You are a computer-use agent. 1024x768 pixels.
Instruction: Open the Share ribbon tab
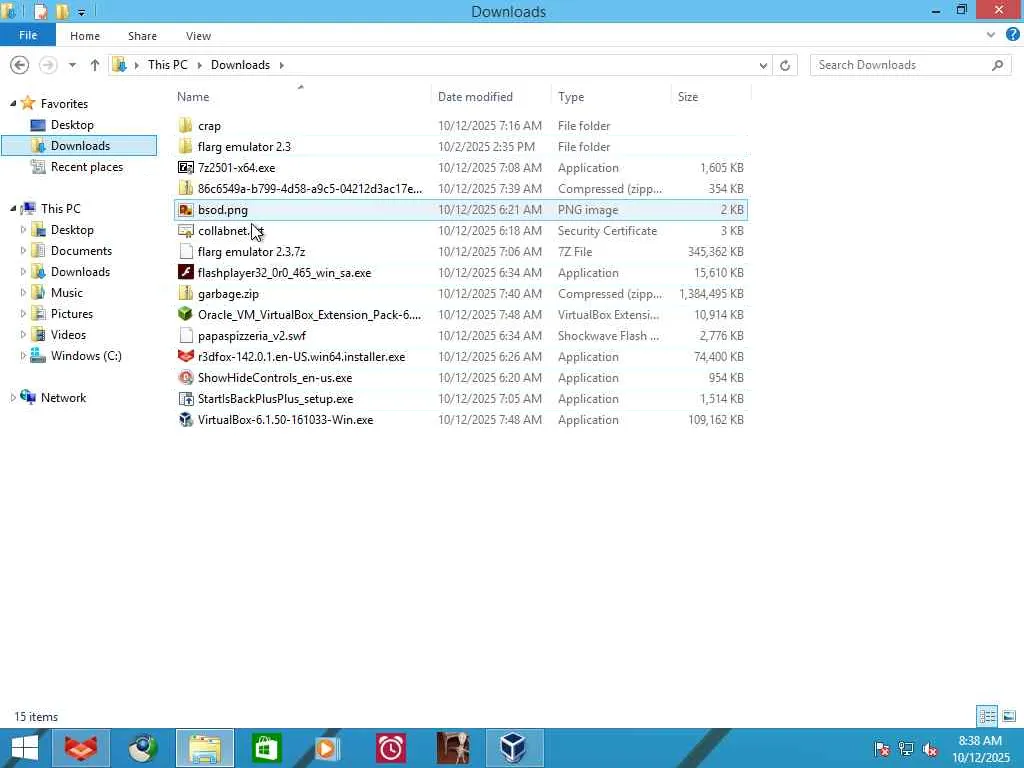(x=142, y=36)
